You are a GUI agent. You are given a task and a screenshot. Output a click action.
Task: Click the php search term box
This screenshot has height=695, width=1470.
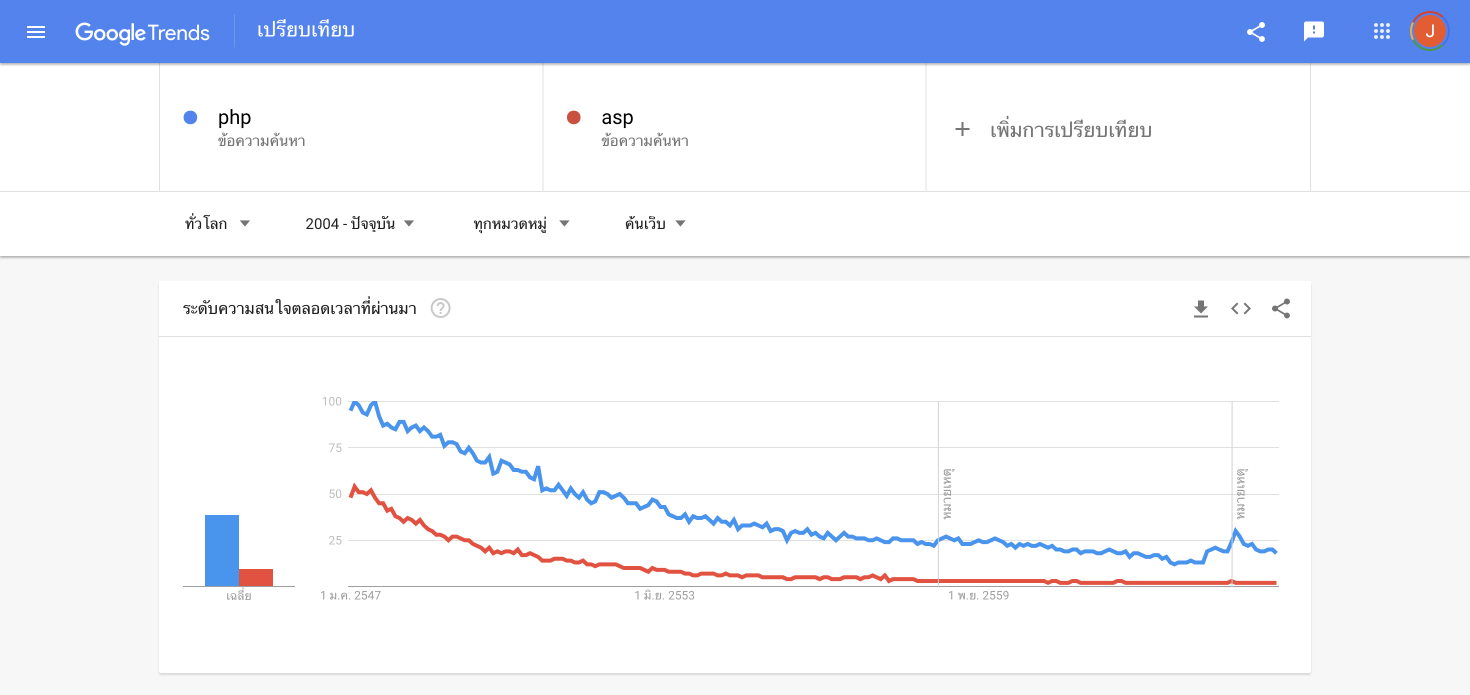tap(351, 128)
